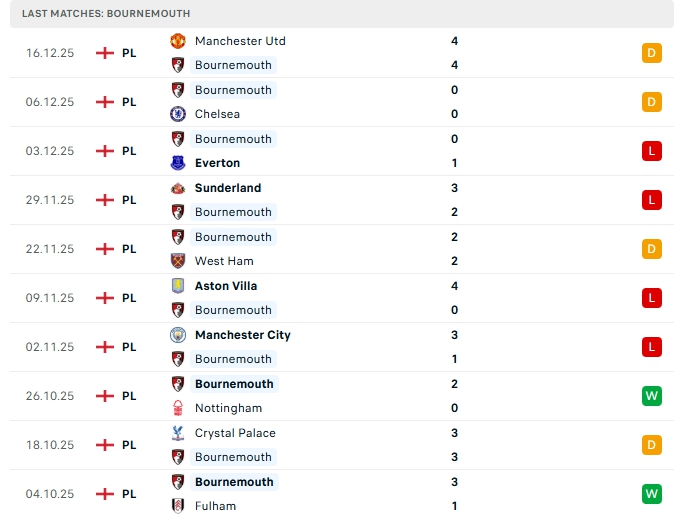Click the Everton club crest icon
Screen dimensions: 683x517
coord(178,163)
